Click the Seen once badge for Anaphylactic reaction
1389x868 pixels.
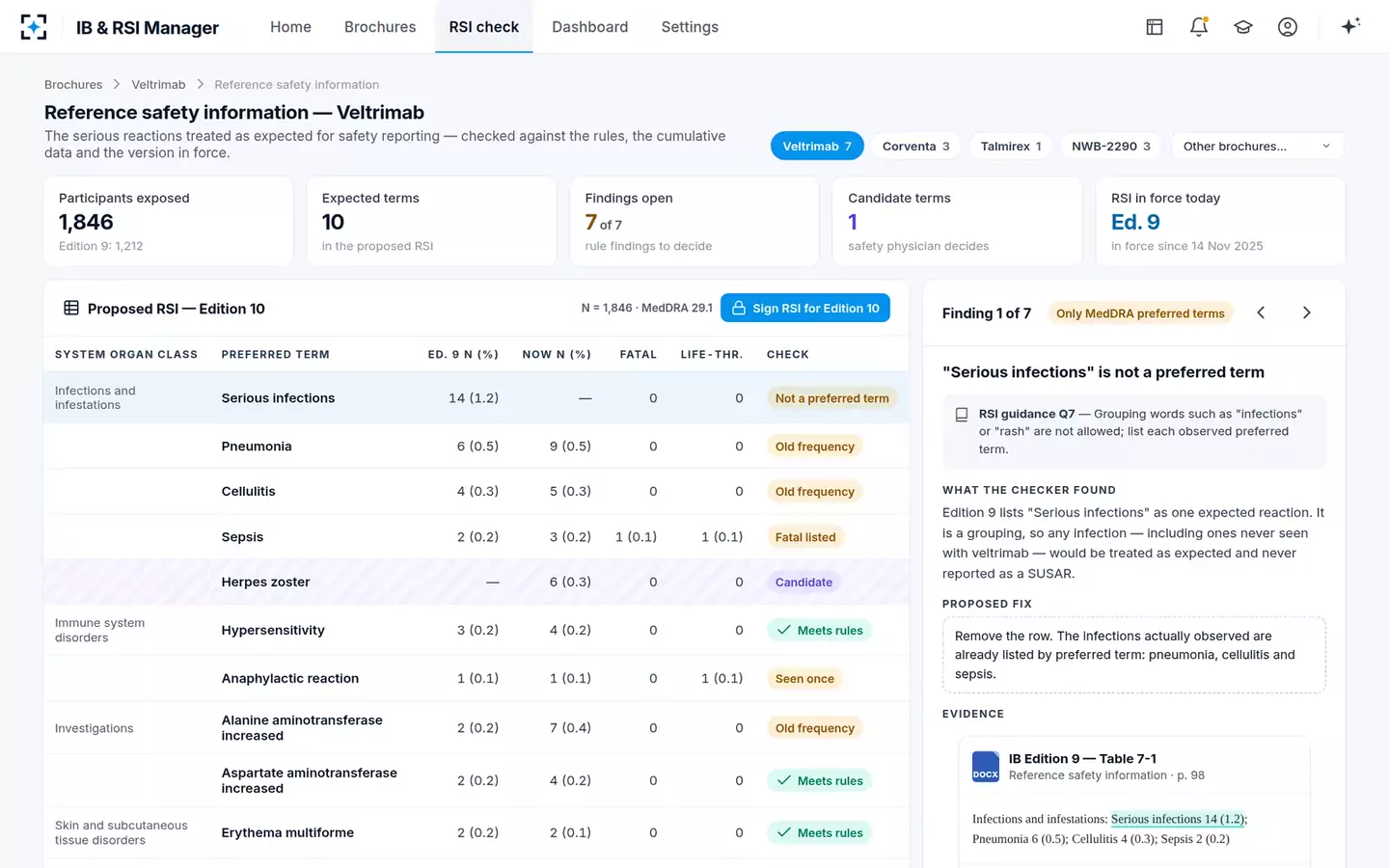[804, 679]
